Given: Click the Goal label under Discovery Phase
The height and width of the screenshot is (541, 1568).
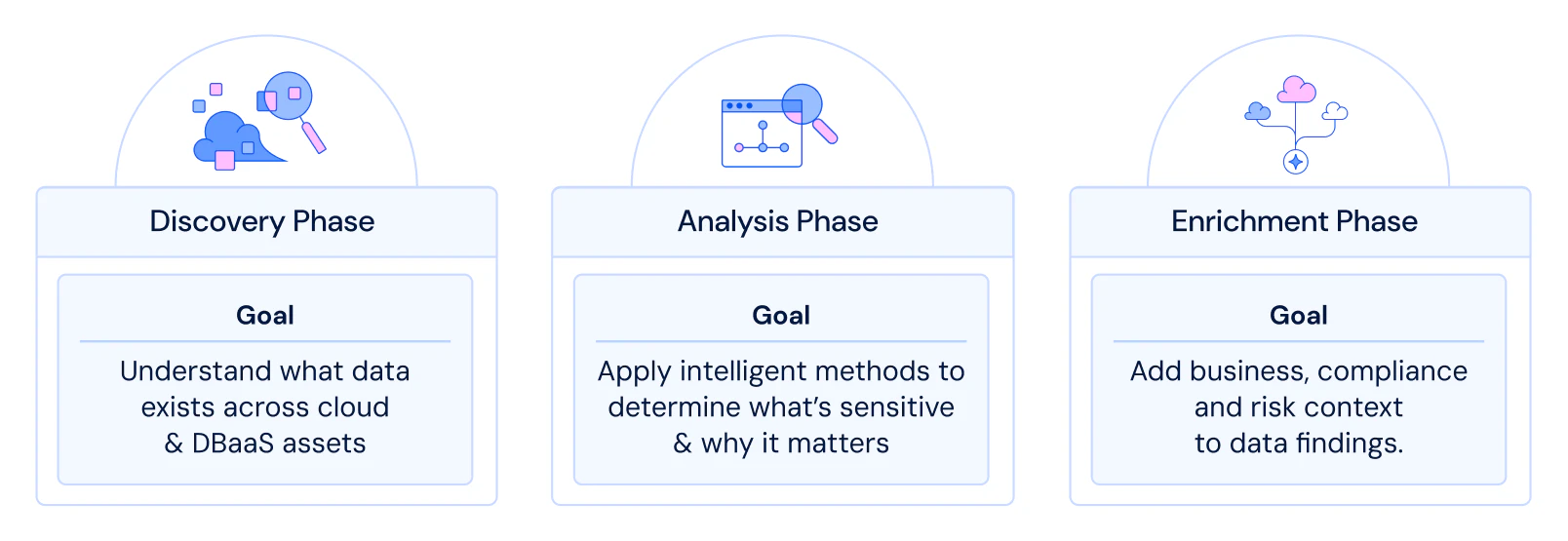Looking at the screenshot, I should point(265,315).
